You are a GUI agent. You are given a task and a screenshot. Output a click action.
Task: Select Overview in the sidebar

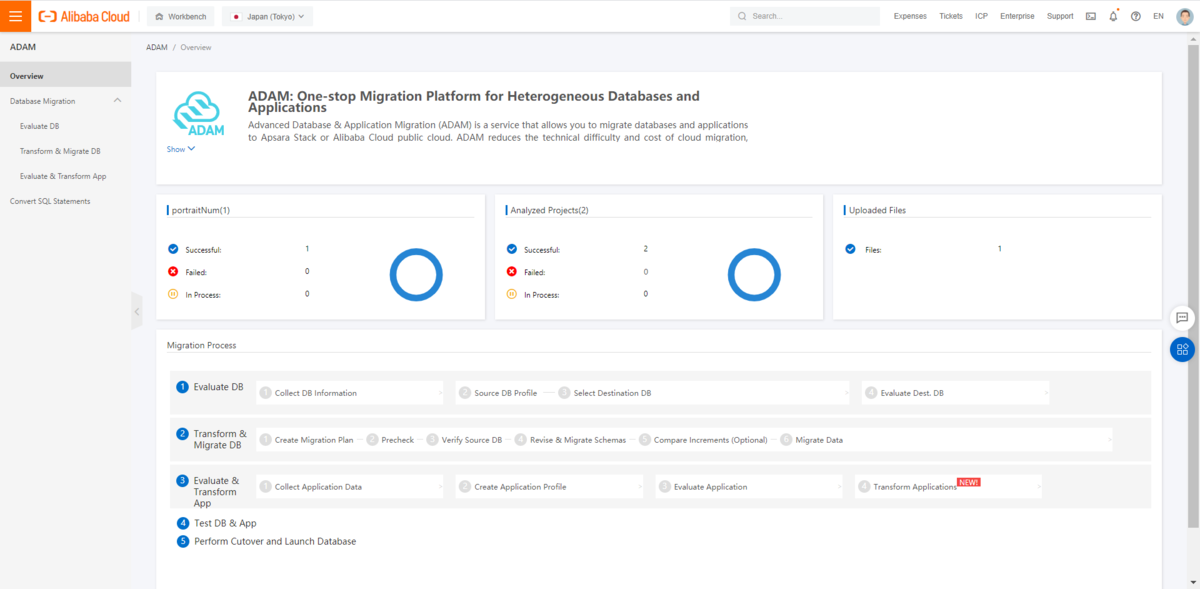pos(65,76)
